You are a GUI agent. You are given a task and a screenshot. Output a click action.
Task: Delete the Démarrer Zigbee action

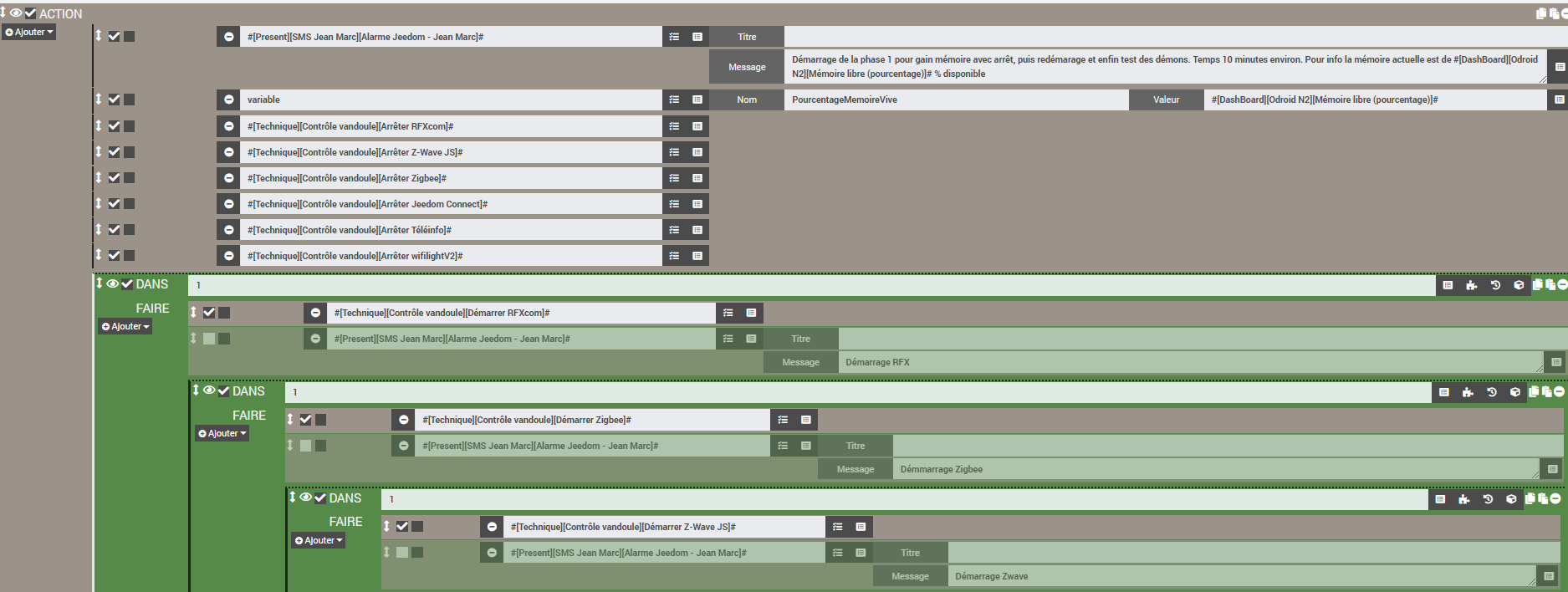[x=403, y=420]
